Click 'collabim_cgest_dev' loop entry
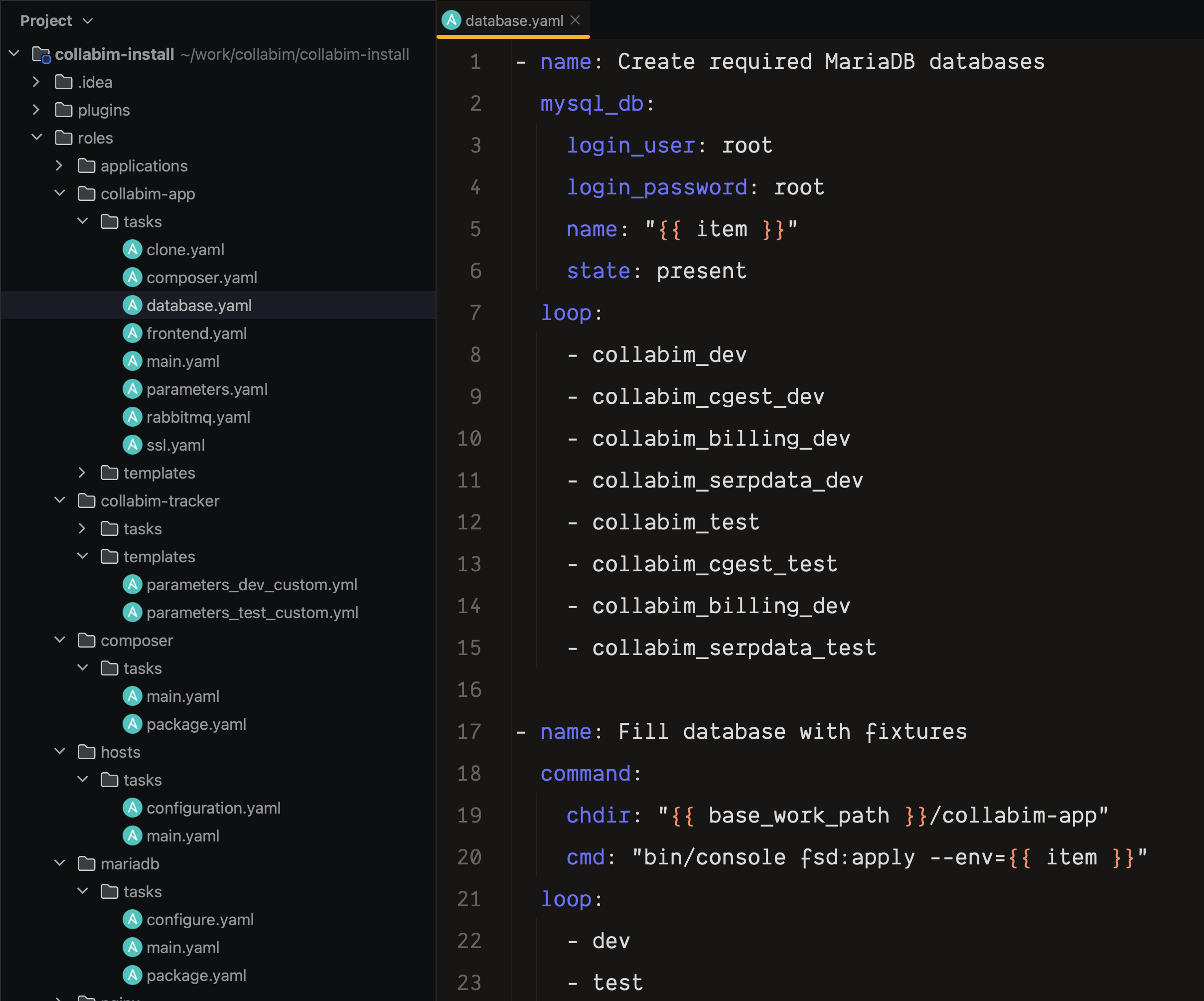Screen dimensions: 1204x1001 708,397
